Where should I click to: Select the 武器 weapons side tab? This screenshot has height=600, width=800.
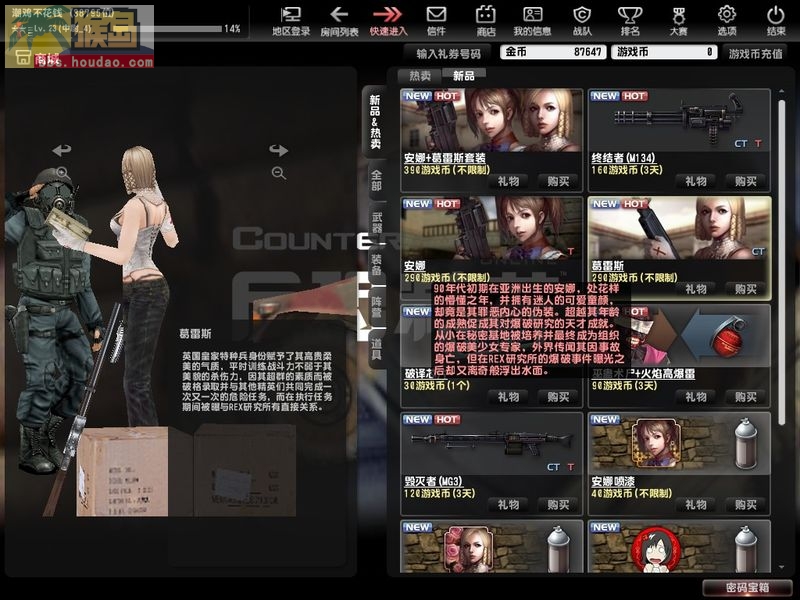point(377,222)
